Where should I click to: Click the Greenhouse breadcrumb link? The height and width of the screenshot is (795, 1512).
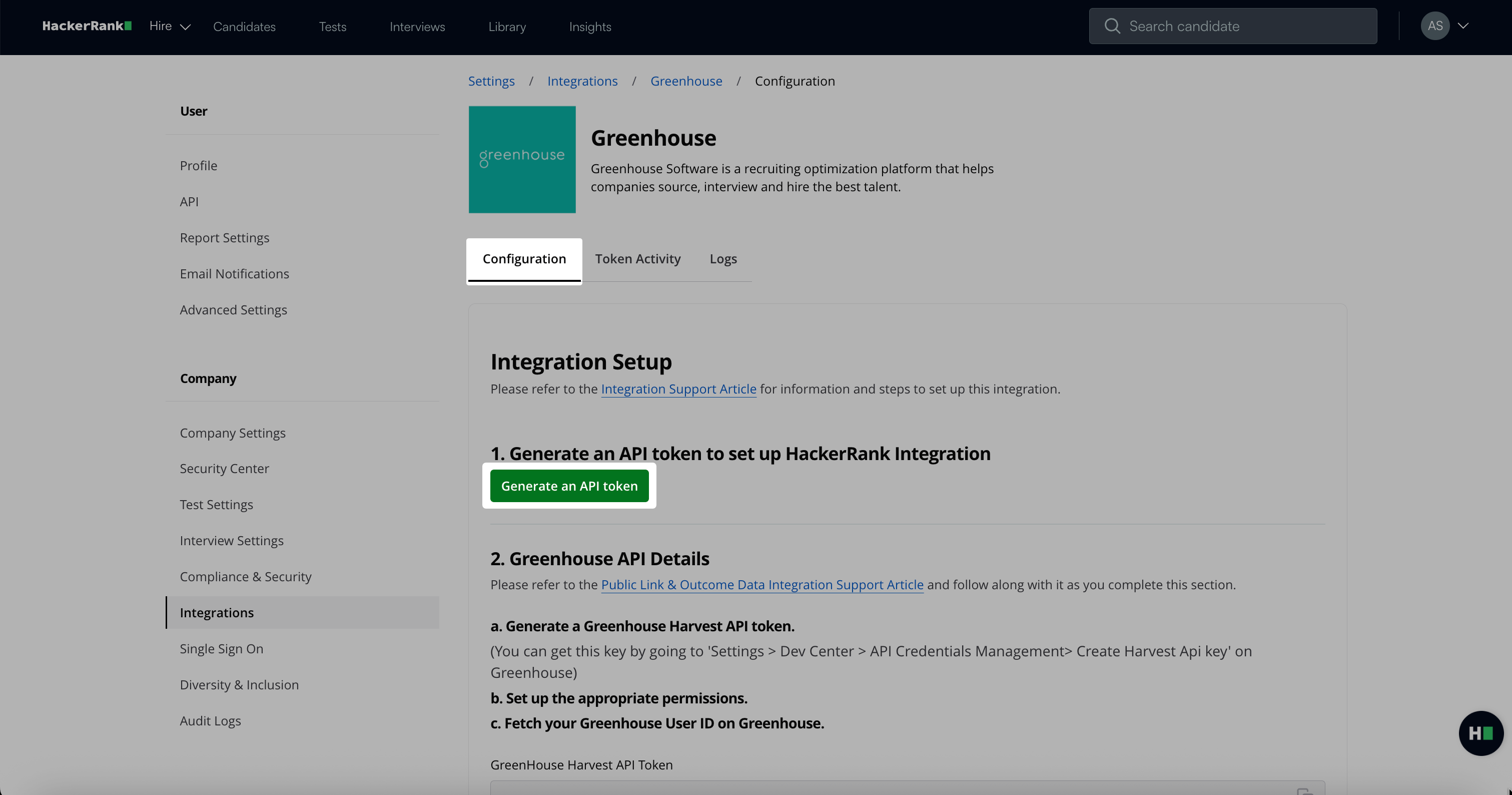[685, 81]
